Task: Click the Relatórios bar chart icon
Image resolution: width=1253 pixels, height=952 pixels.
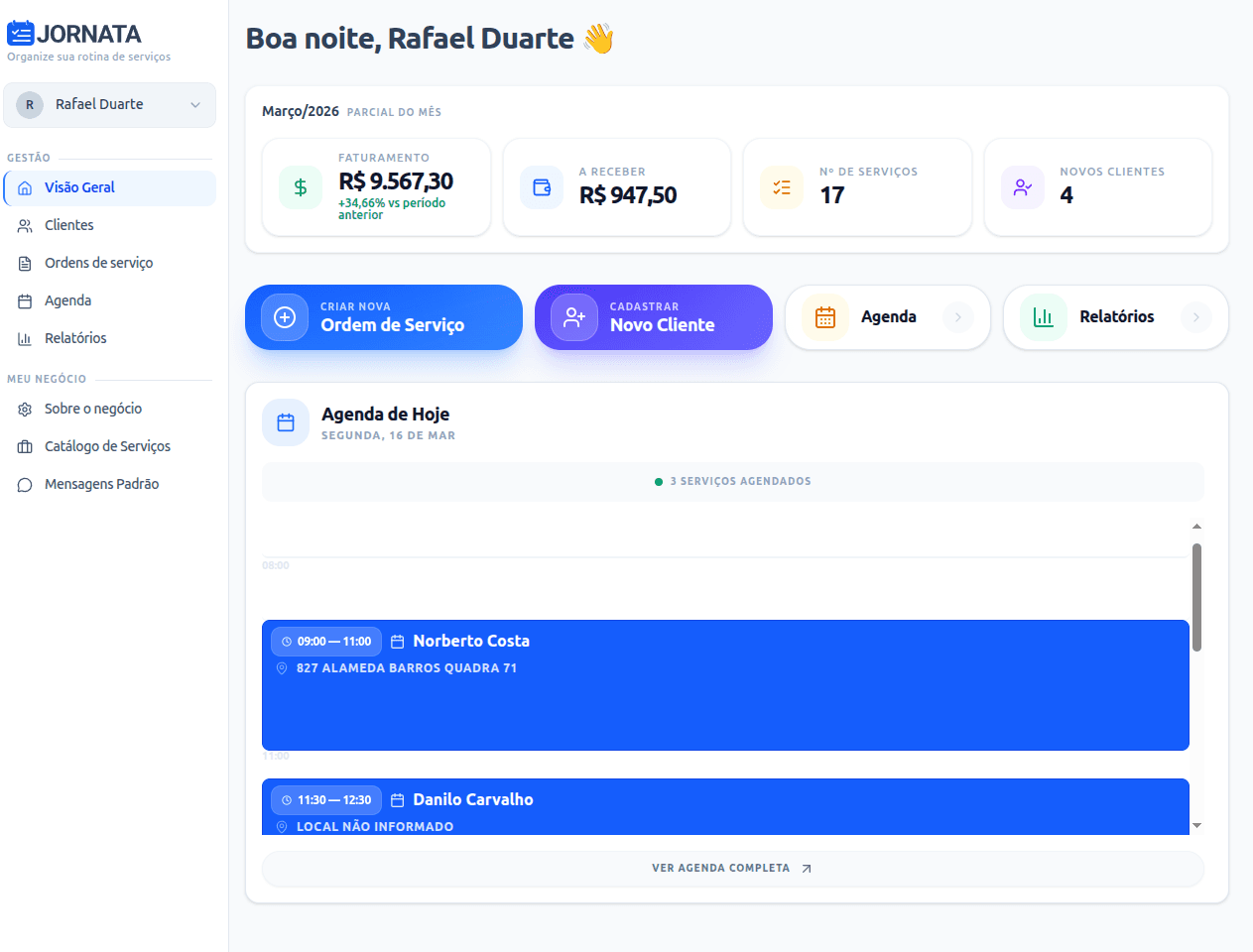Action: [x=24, y=338]
